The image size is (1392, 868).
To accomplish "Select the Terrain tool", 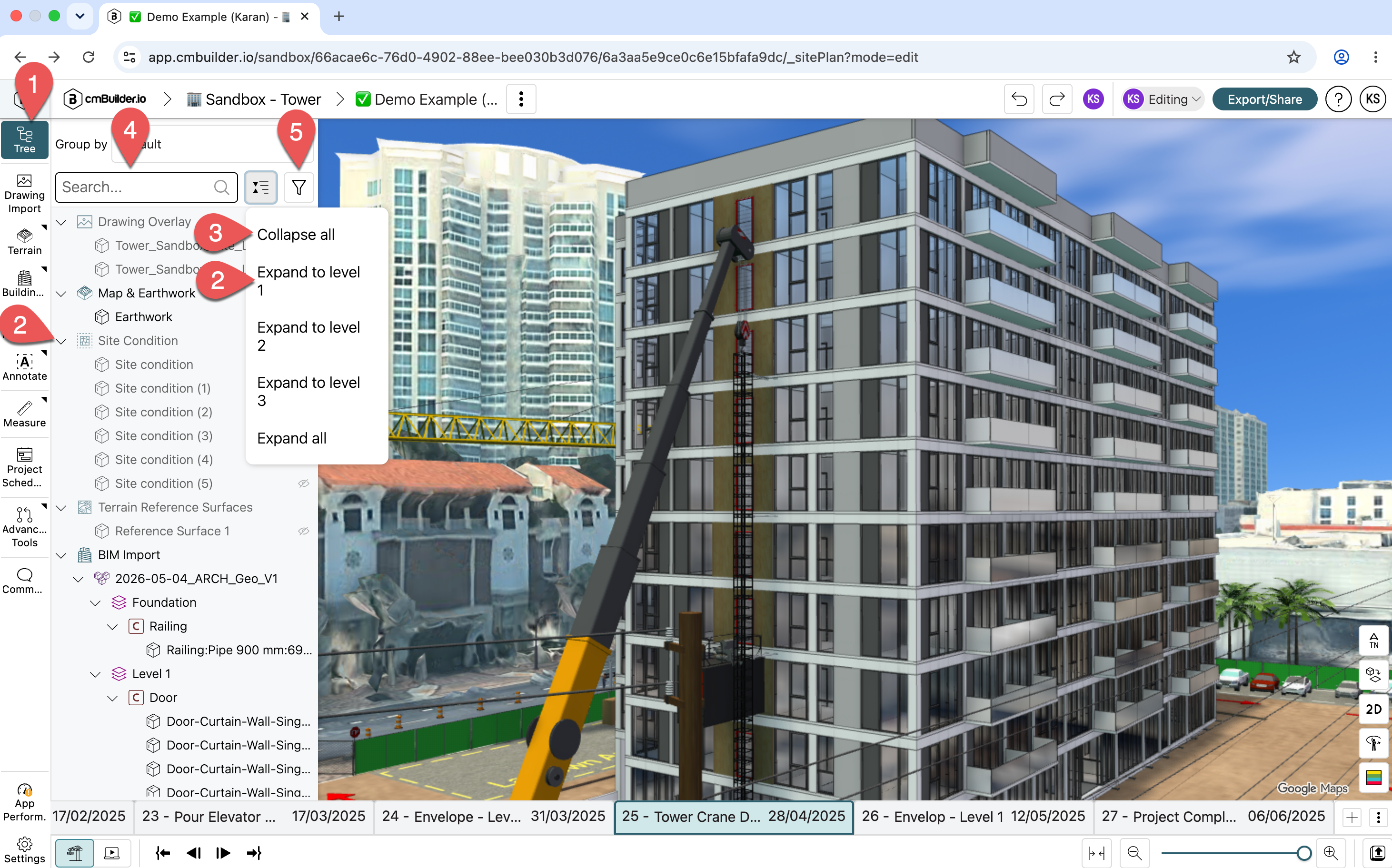I will [x=25, y=242].
